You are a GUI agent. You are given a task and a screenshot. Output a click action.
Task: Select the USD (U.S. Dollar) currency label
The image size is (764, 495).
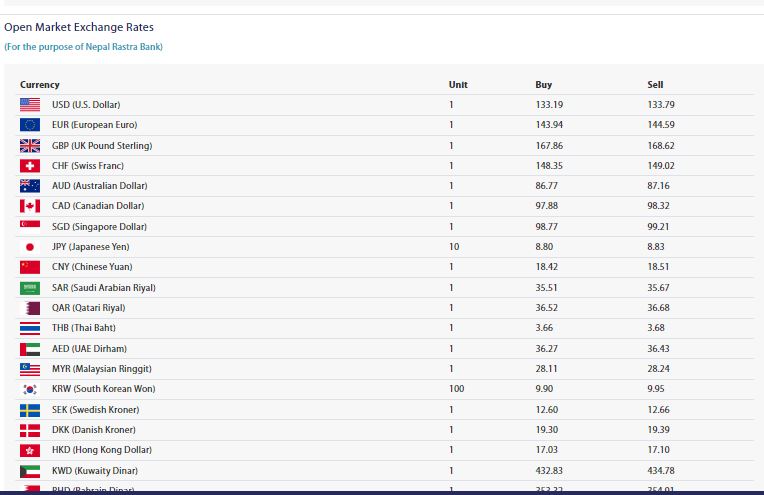point(86,105)
